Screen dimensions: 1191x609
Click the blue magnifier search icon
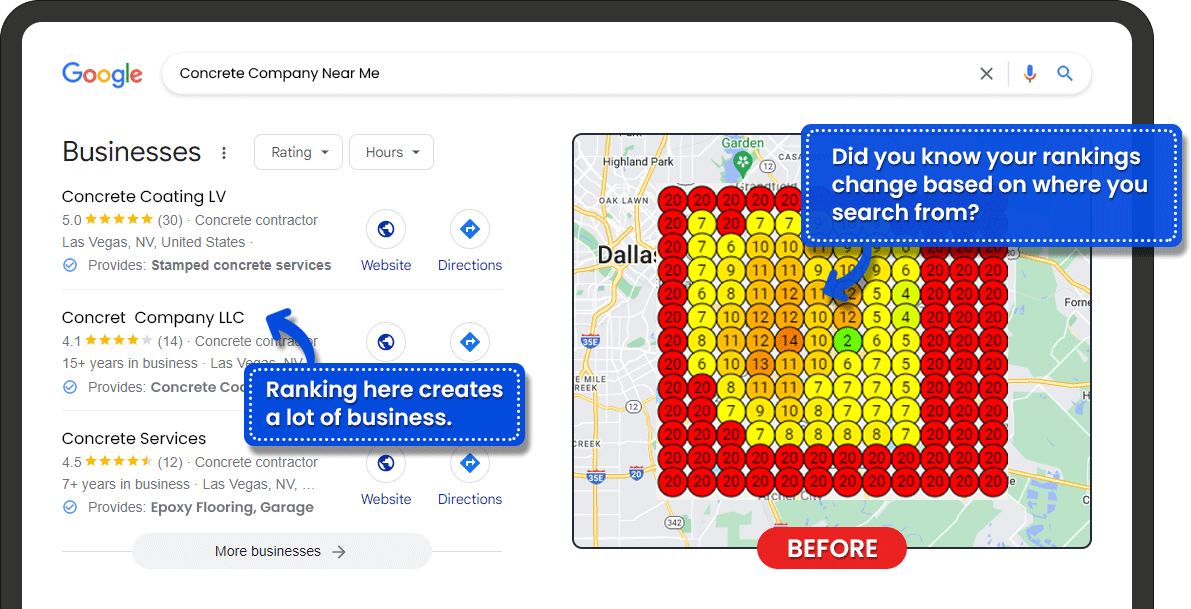click(x=1065, y=74)
